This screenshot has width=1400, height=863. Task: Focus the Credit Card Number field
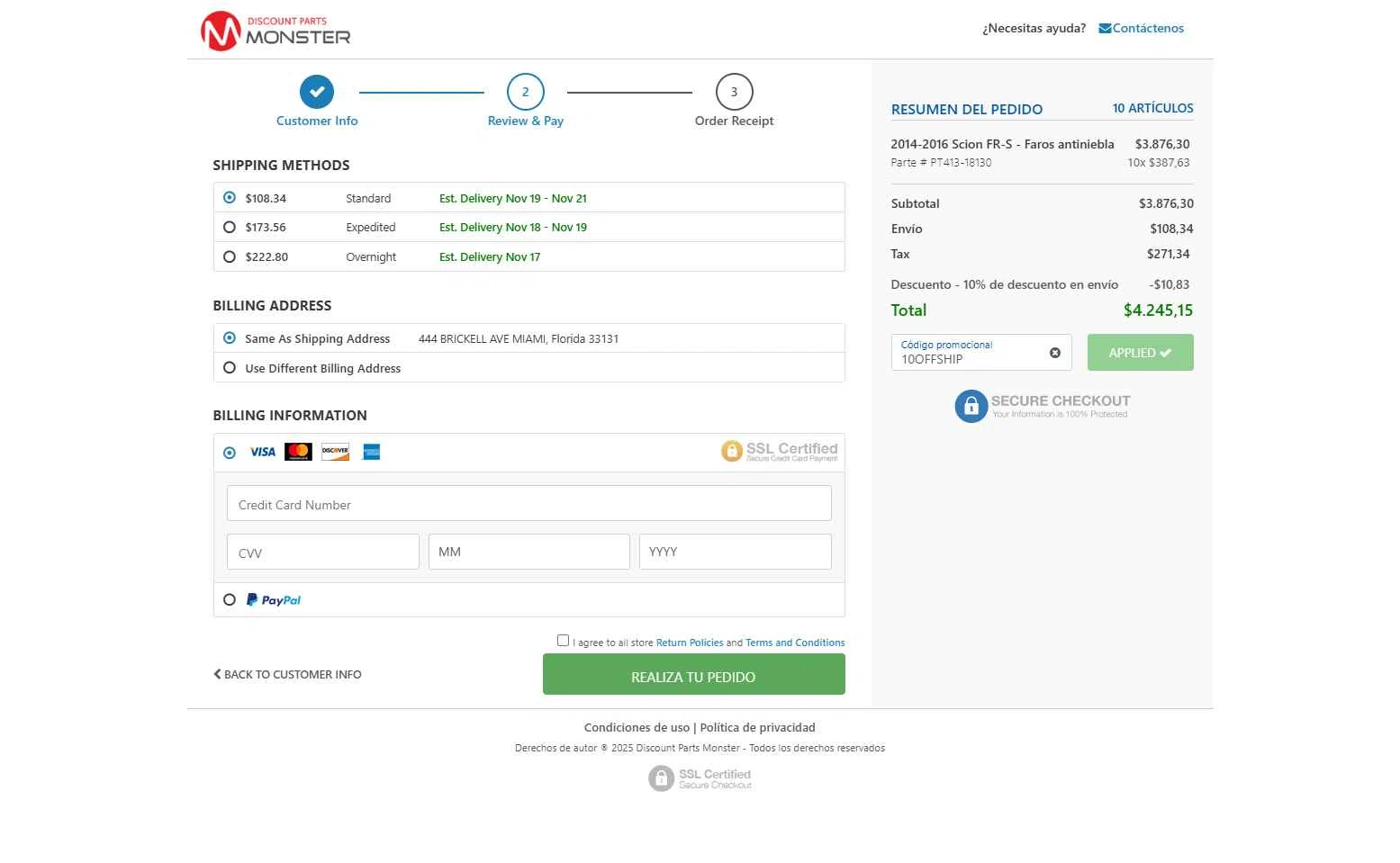529,504
